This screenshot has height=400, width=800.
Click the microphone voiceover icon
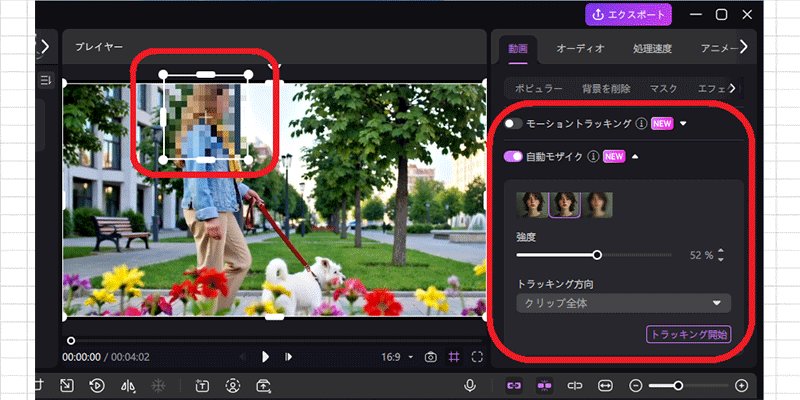point(470,386)
